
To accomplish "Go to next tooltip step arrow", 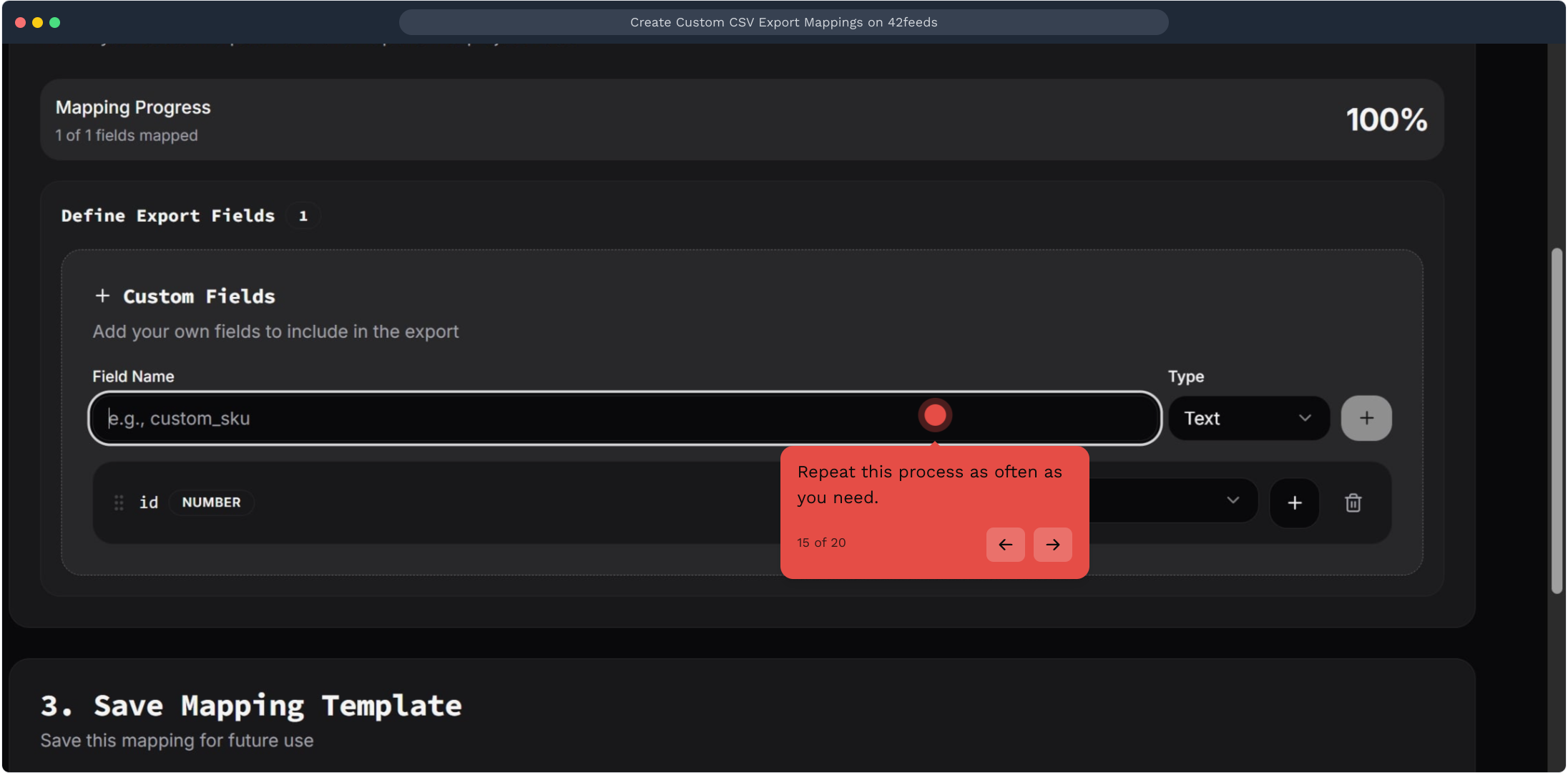I will point(1052,545).
